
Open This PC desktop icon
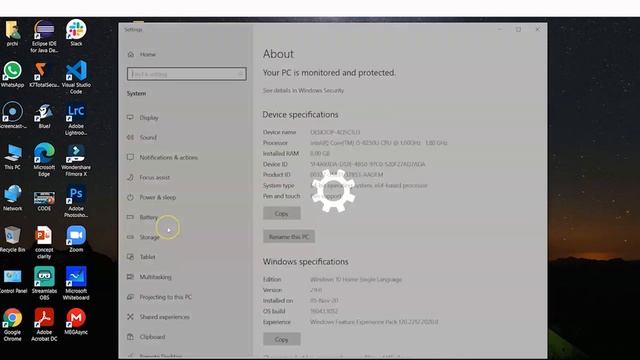click(x=12, y=157)
